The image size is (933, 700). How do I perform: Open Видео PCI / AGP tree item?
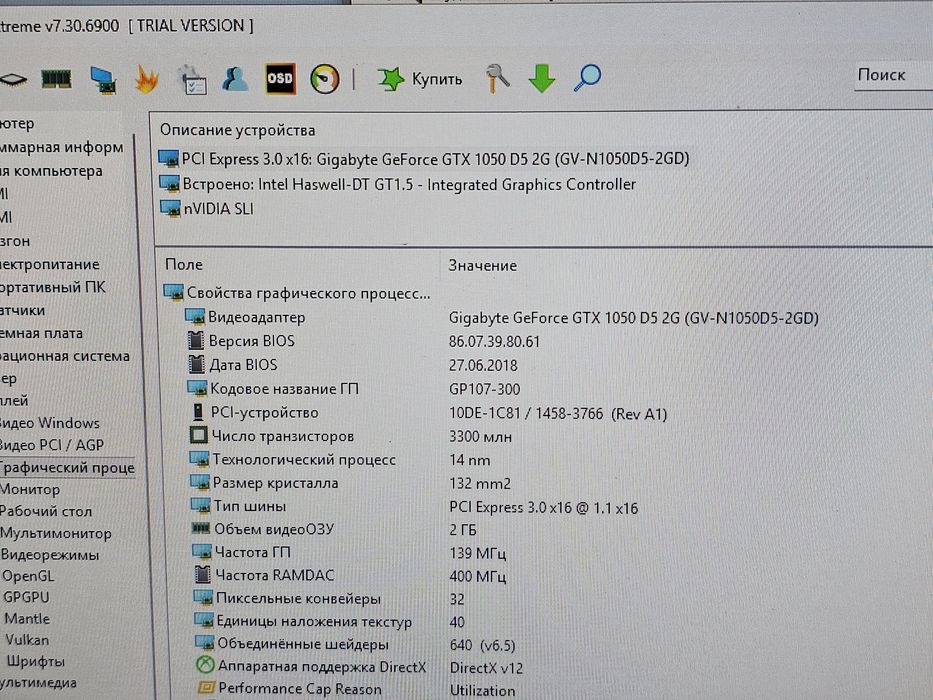[52, 445]
